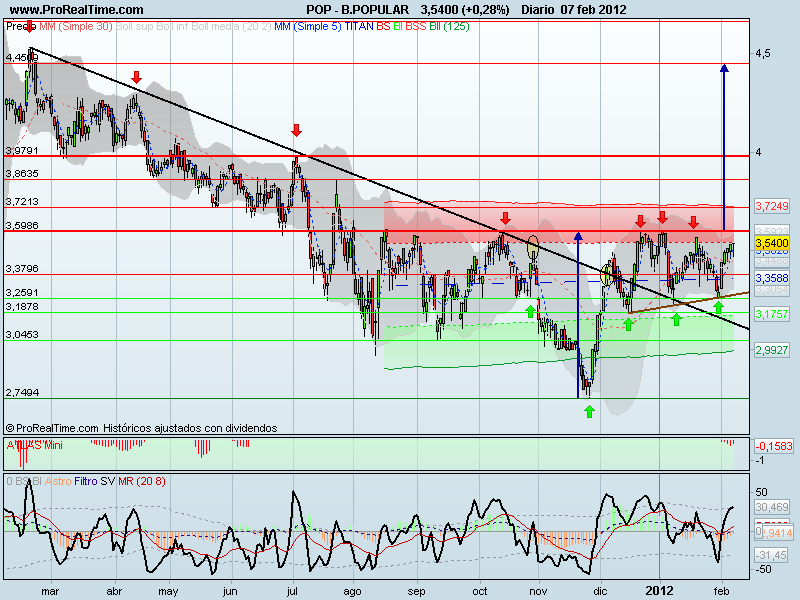800x600 pixels.
Task: Click the feb month label on time axis
Action: (721, 591)
